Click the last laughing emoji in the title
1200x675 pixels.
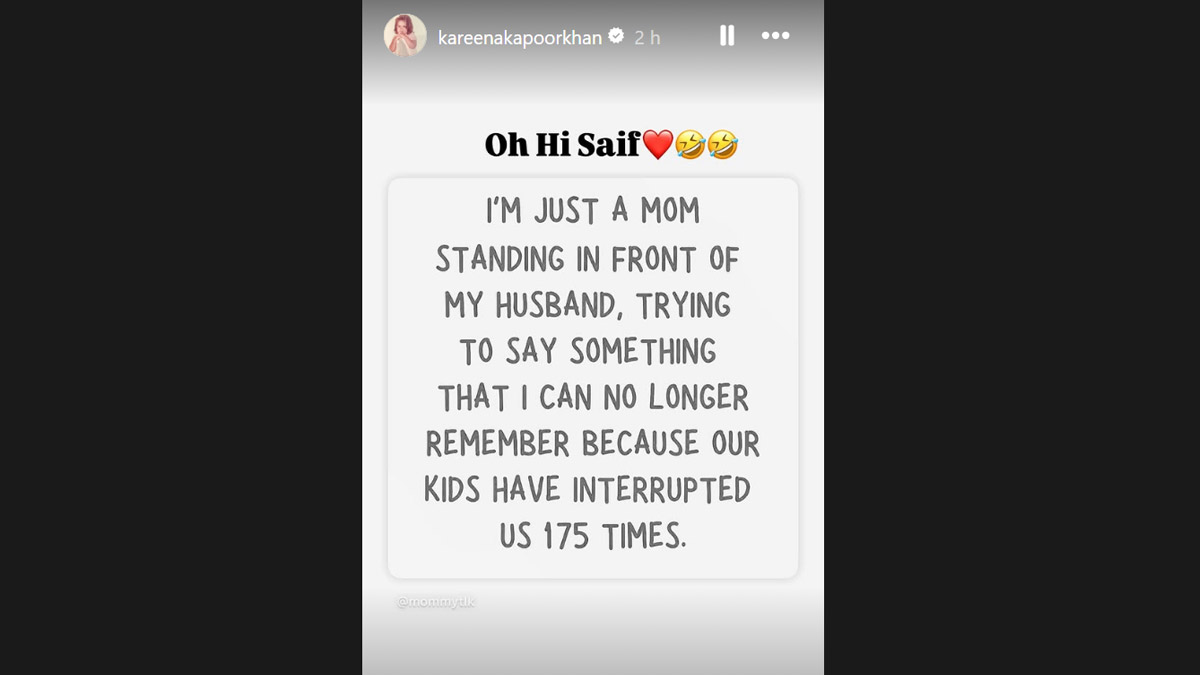[x=722, y=146]
